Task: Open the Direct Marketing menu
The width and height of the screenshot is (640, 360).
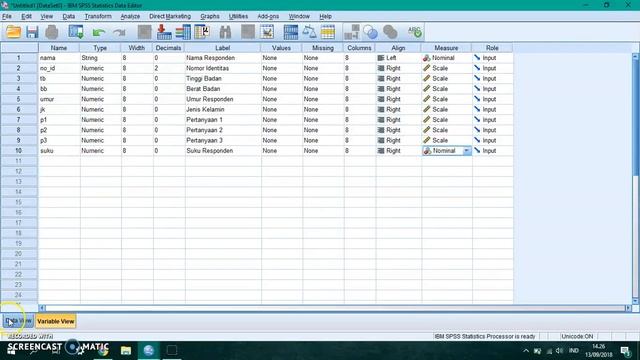Action: point(170,16)
